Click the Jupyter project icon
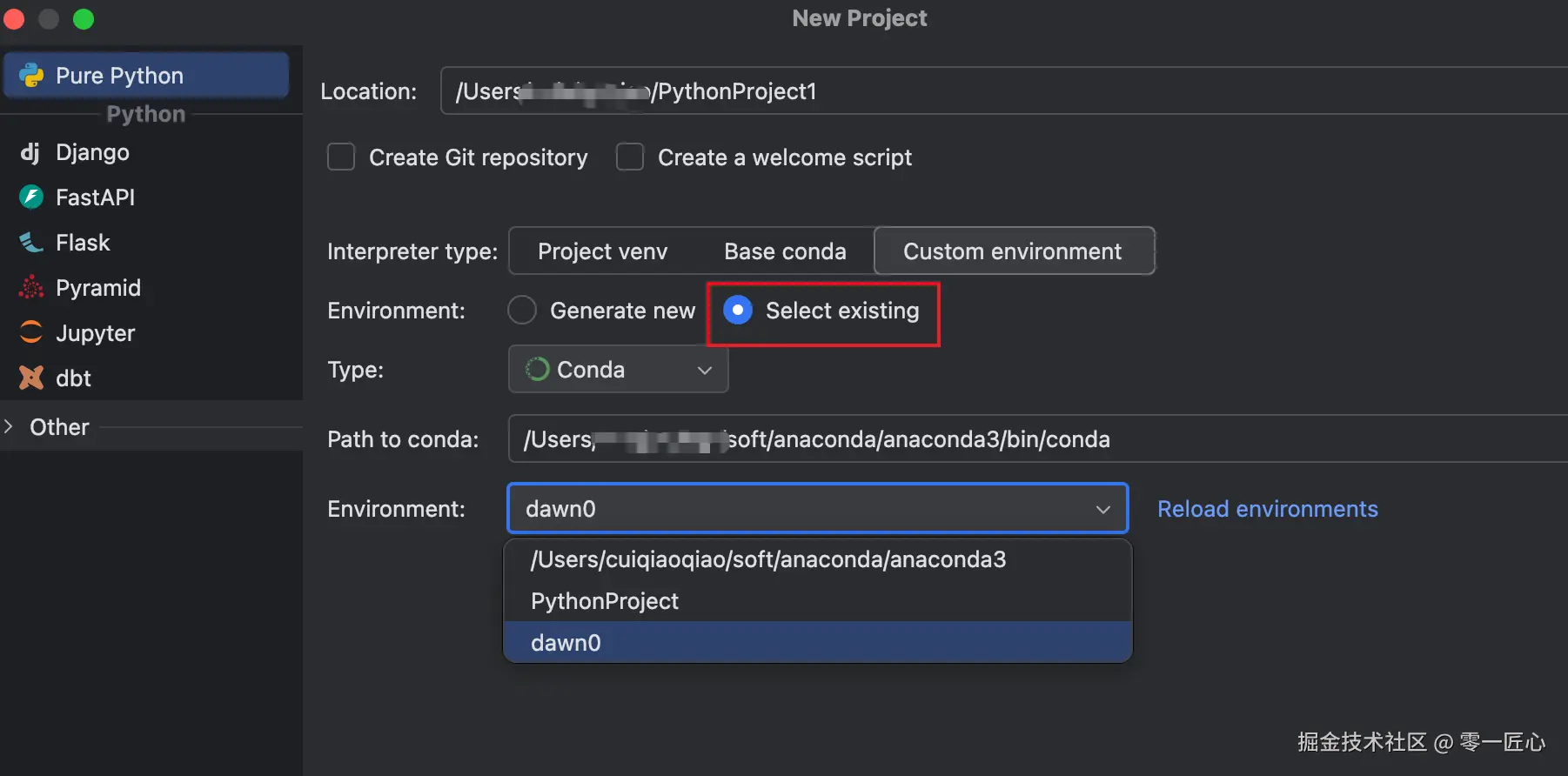The height and width of the screenshot is (776, 1568). tap(31, 333)
